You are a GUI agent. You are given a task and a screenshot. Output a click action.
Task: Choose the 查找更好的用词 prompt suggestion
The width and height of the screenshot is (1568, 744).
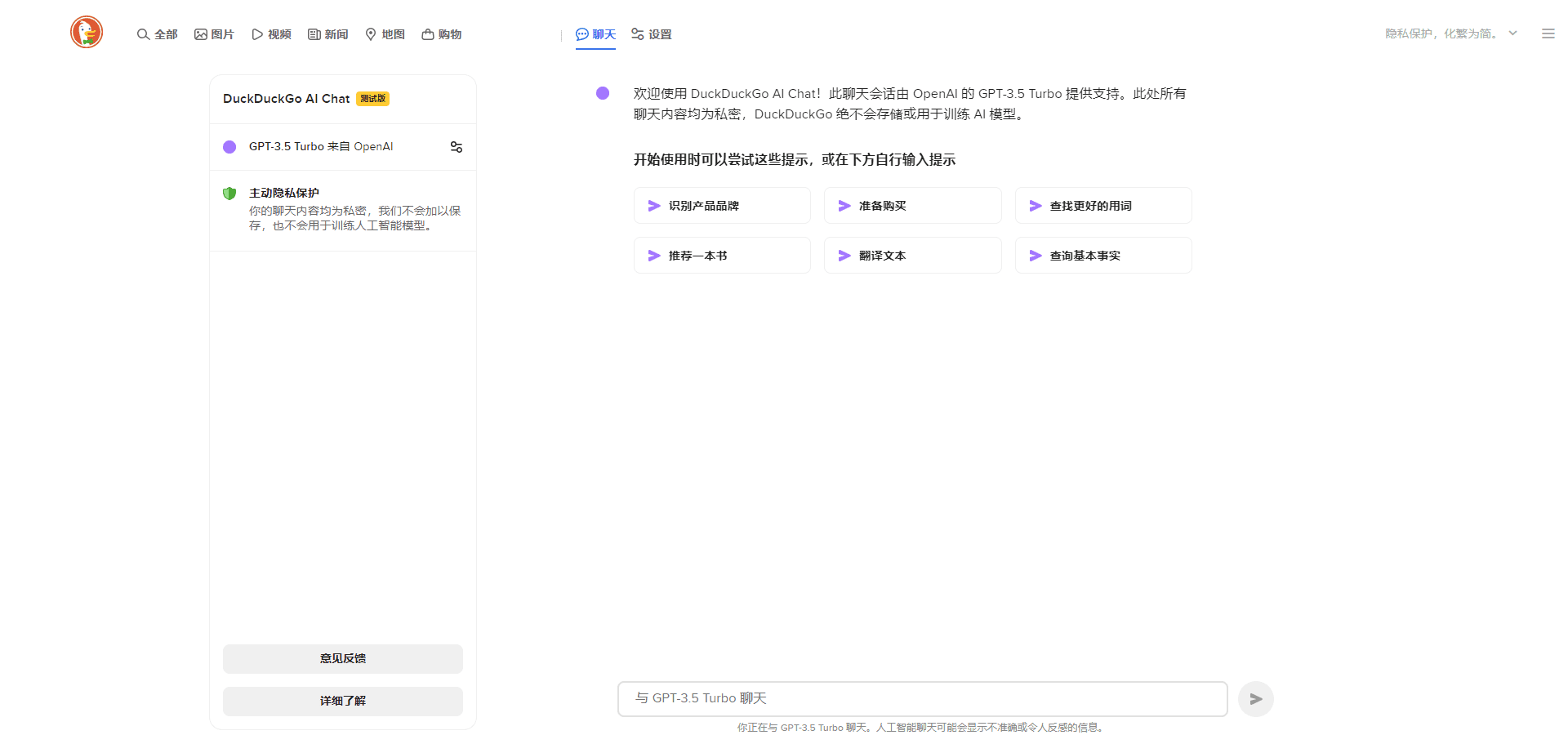click(1103, 206)
